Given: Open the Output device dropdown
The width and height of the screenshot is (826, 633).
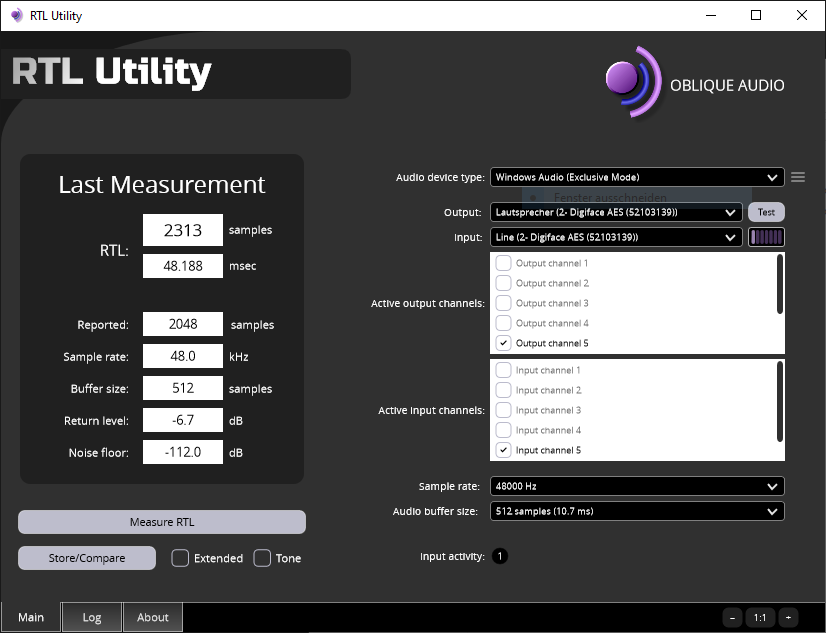Looking at the screenshot, I should coord(616,212).
